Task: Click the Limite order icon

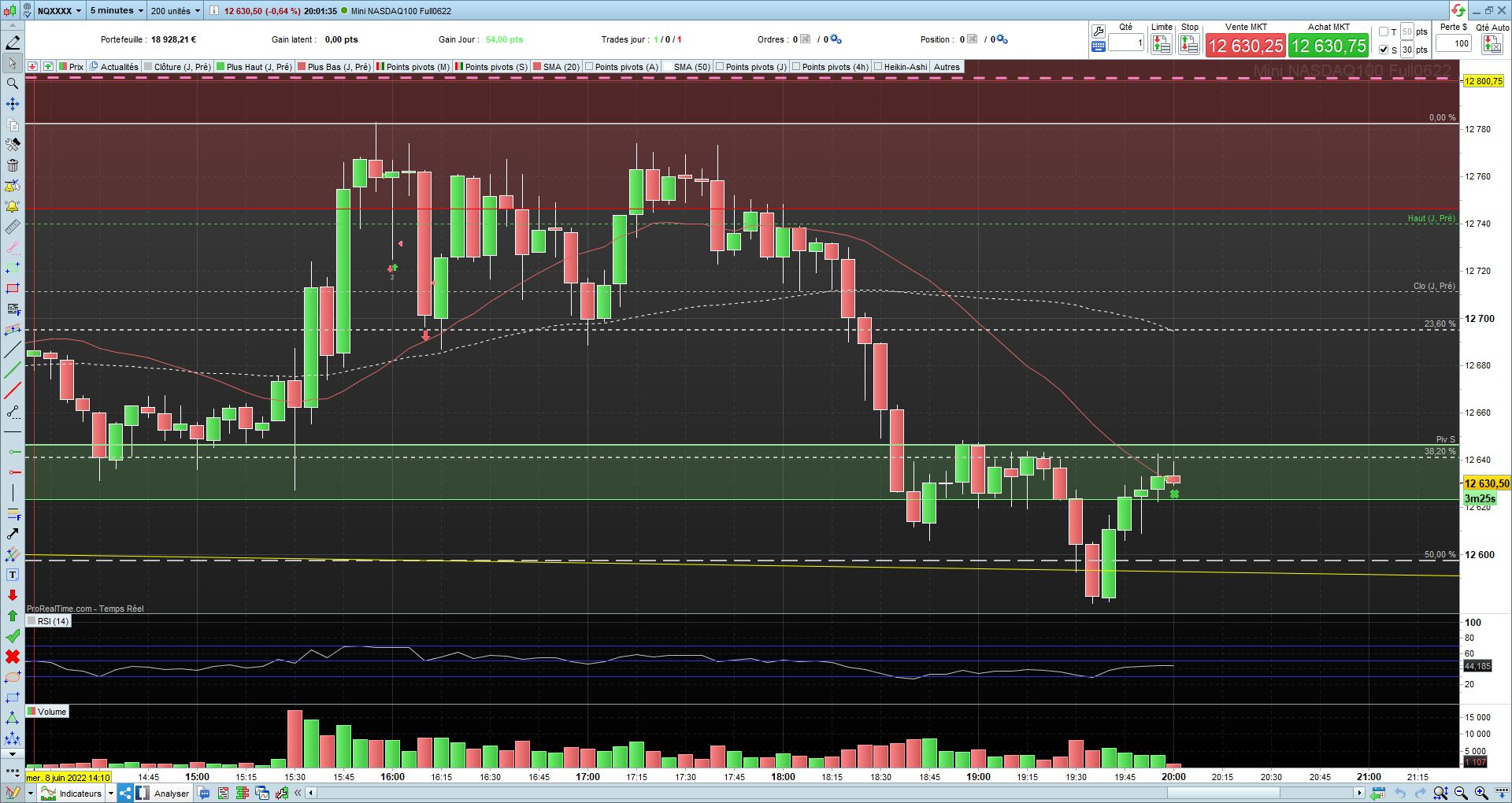Action: pos(1161,45)
